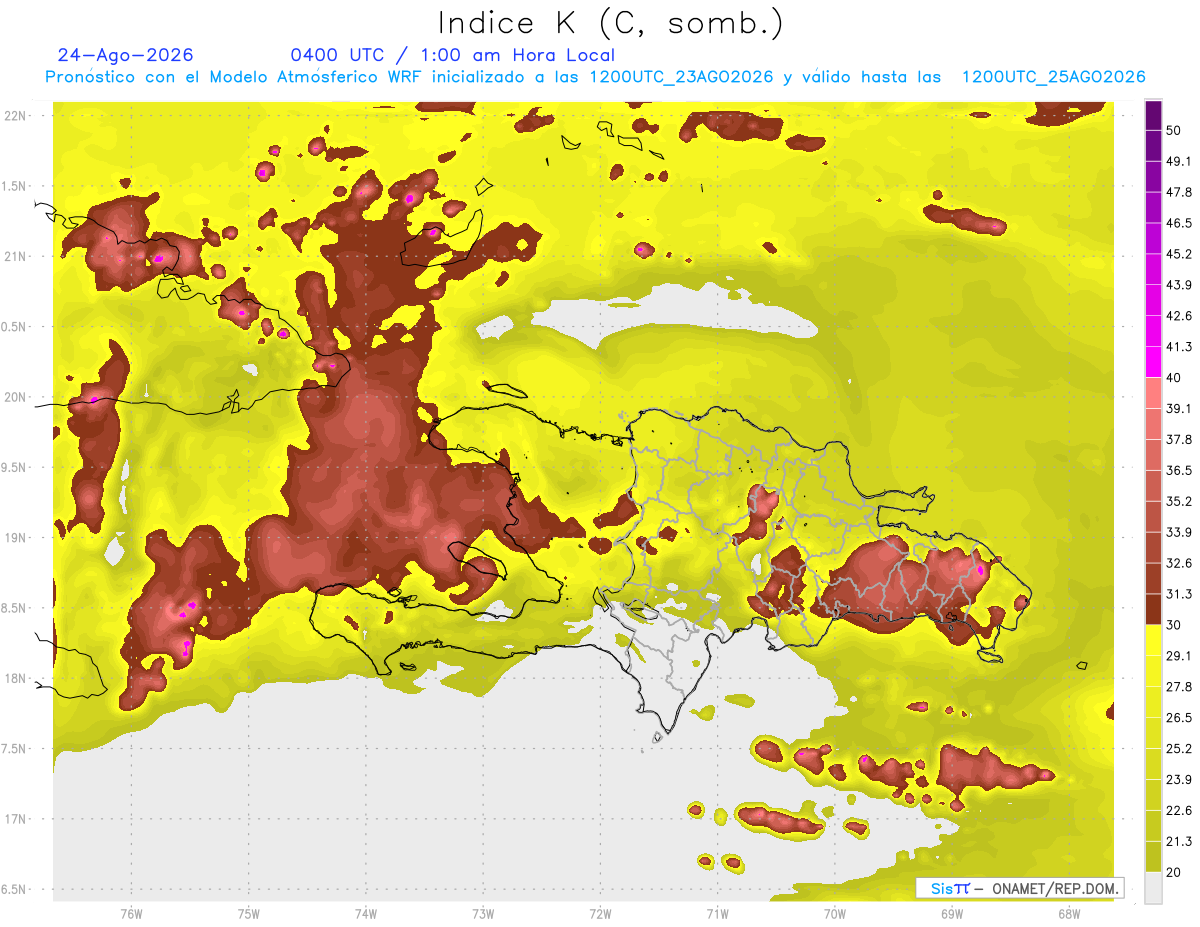Click latitude axis label "20N"
The width and height of the screenshot is (1200, 927).
point(16,397)
